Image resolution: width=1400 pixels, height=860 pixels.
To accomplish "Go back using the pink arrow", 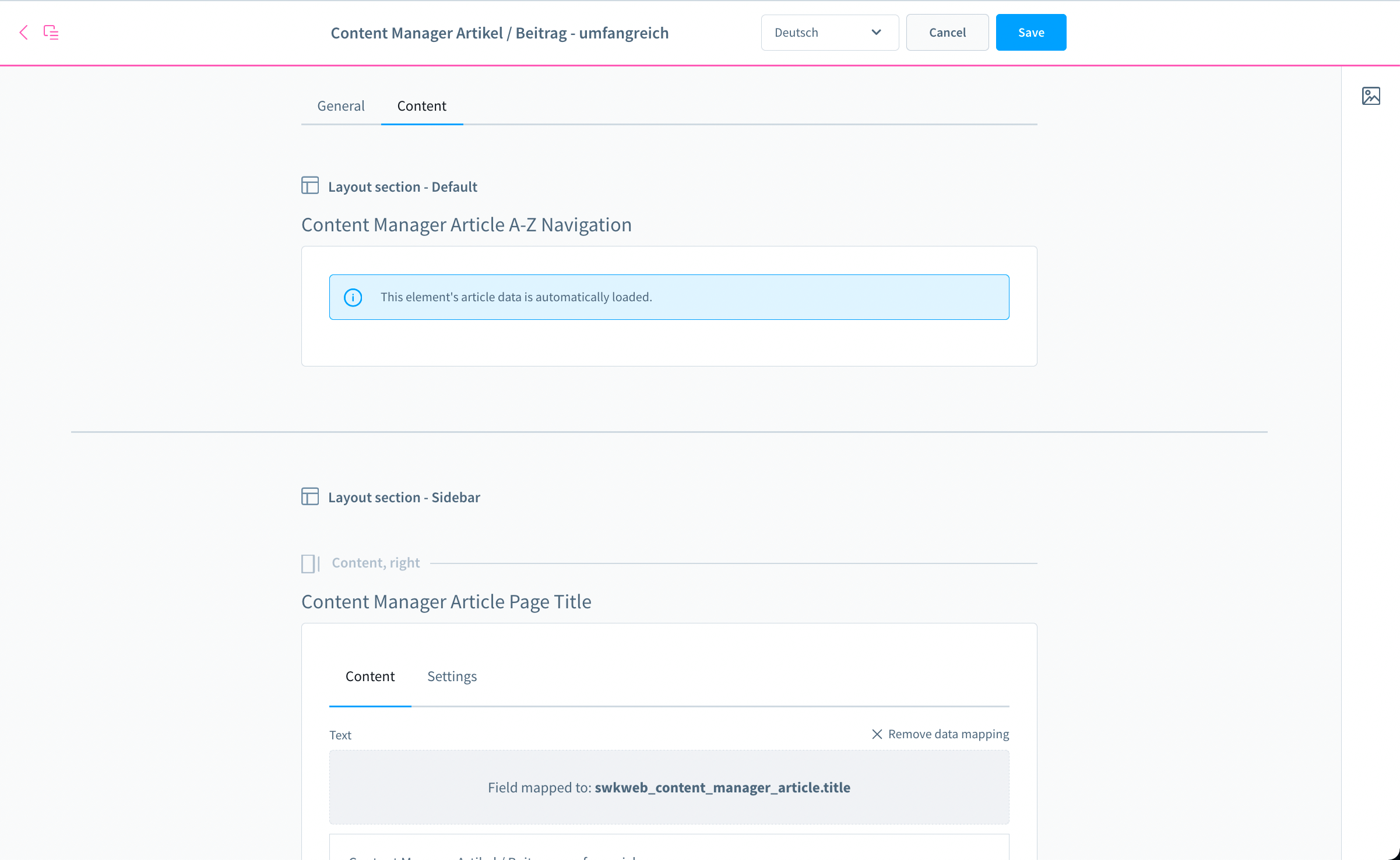I will coord(23,33).
